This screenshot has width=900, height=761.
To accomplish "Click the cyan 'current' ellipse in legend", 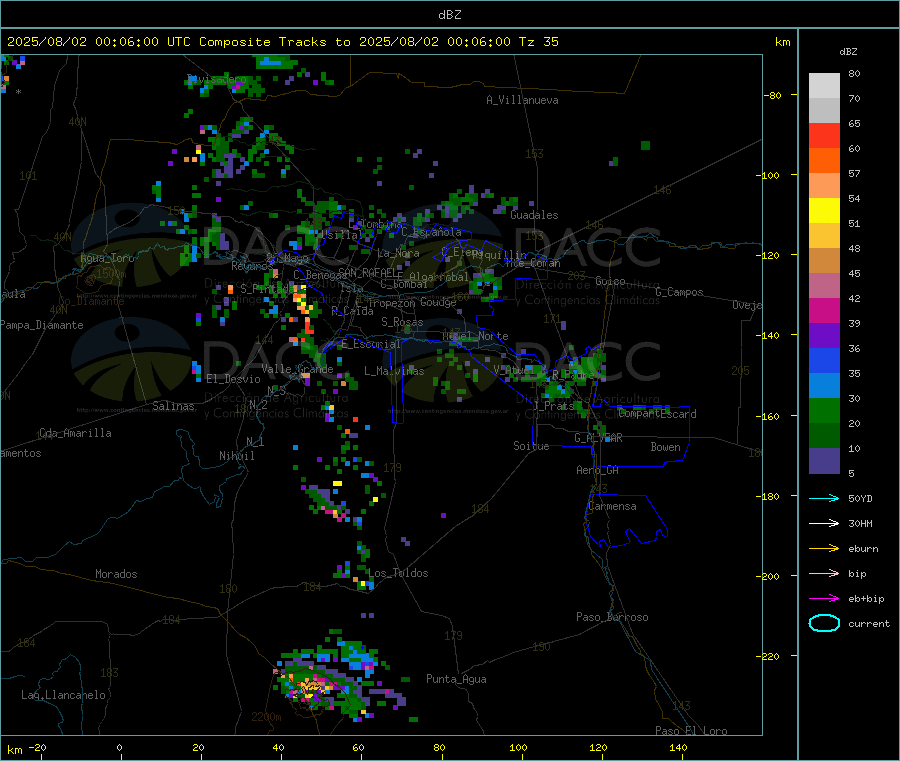I will pyautogui.click(x=824, y=623).
